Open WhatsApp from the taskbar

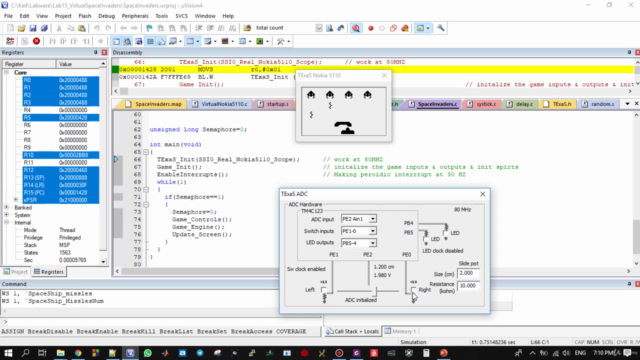click(x=148, y=353)
